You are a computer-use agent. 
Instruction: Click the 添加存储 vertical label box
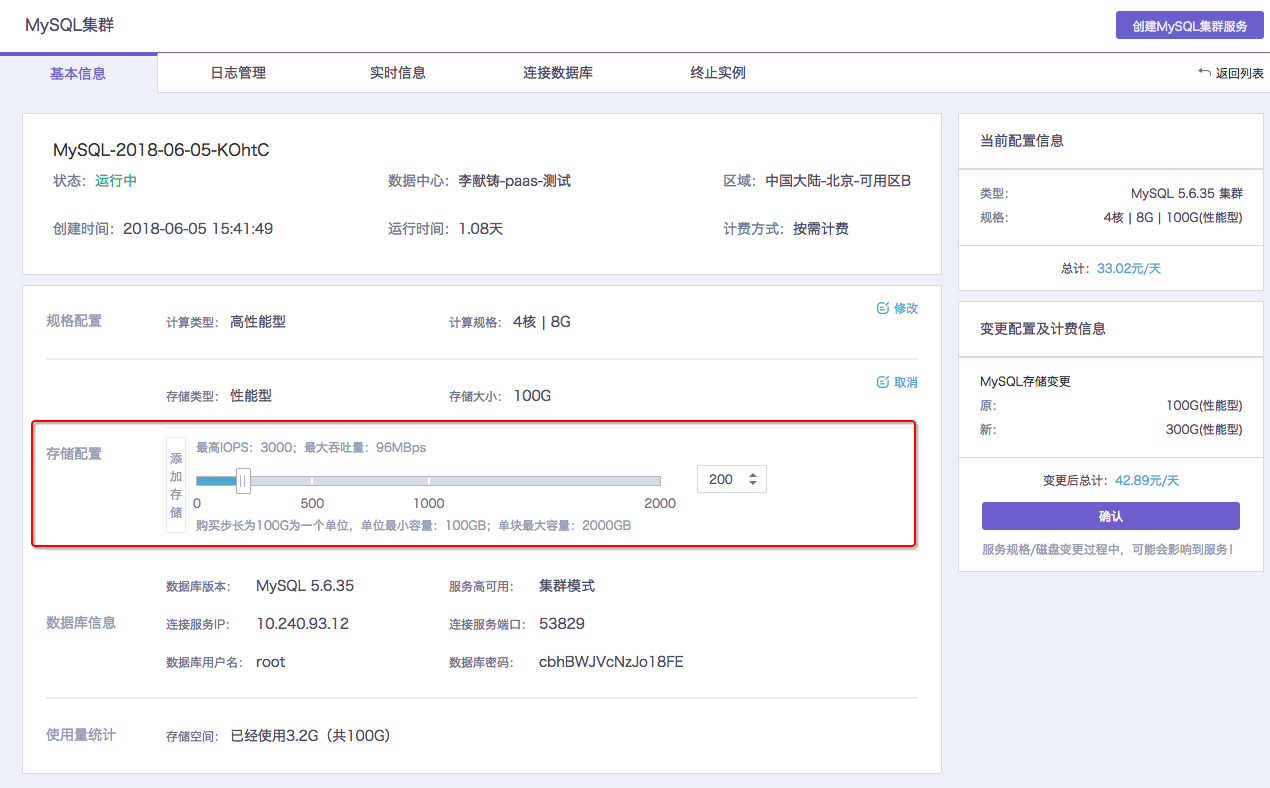pyautogui.click(x=176, y=485)
